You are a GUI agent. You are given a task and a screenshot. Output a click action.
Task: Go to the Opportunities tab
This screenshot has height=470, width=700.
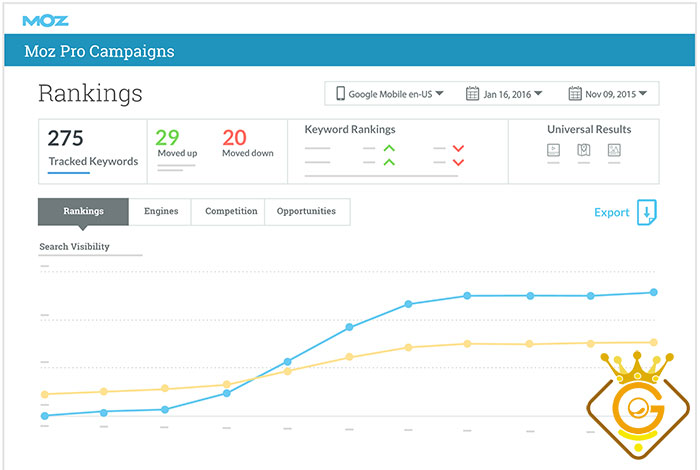pyautogui.click(x=306, y=211)
